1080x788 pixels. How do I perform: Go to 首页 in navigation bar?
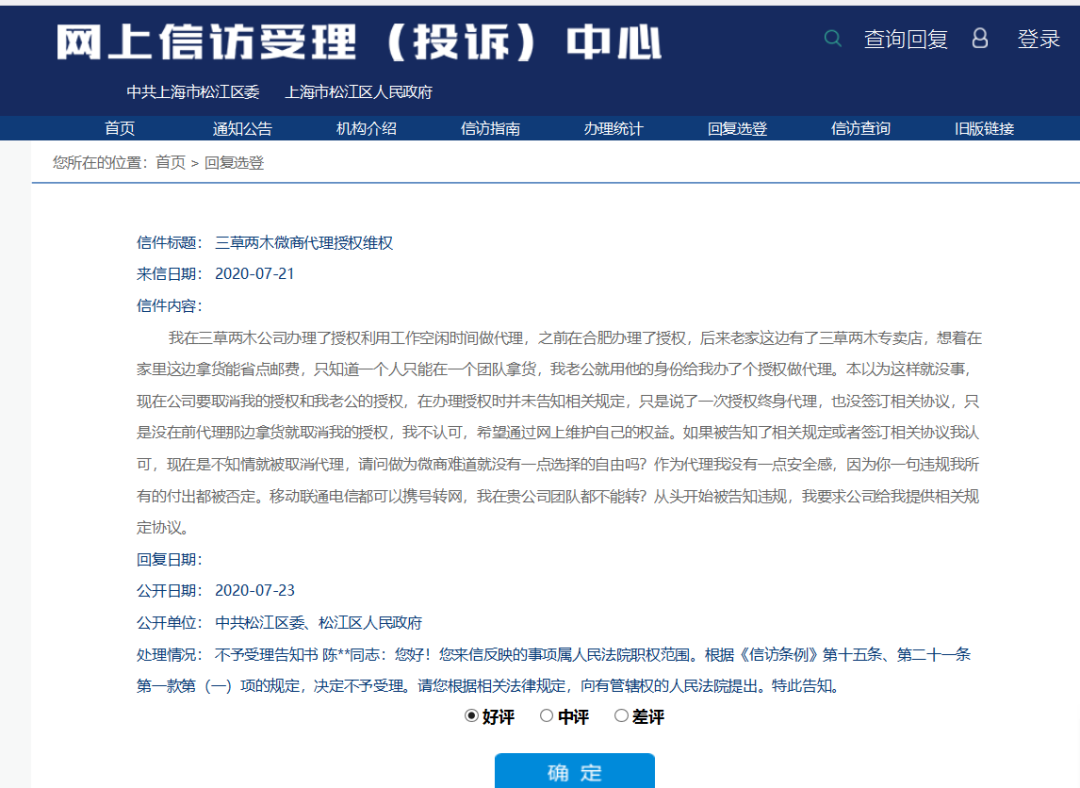click(120, 129)
